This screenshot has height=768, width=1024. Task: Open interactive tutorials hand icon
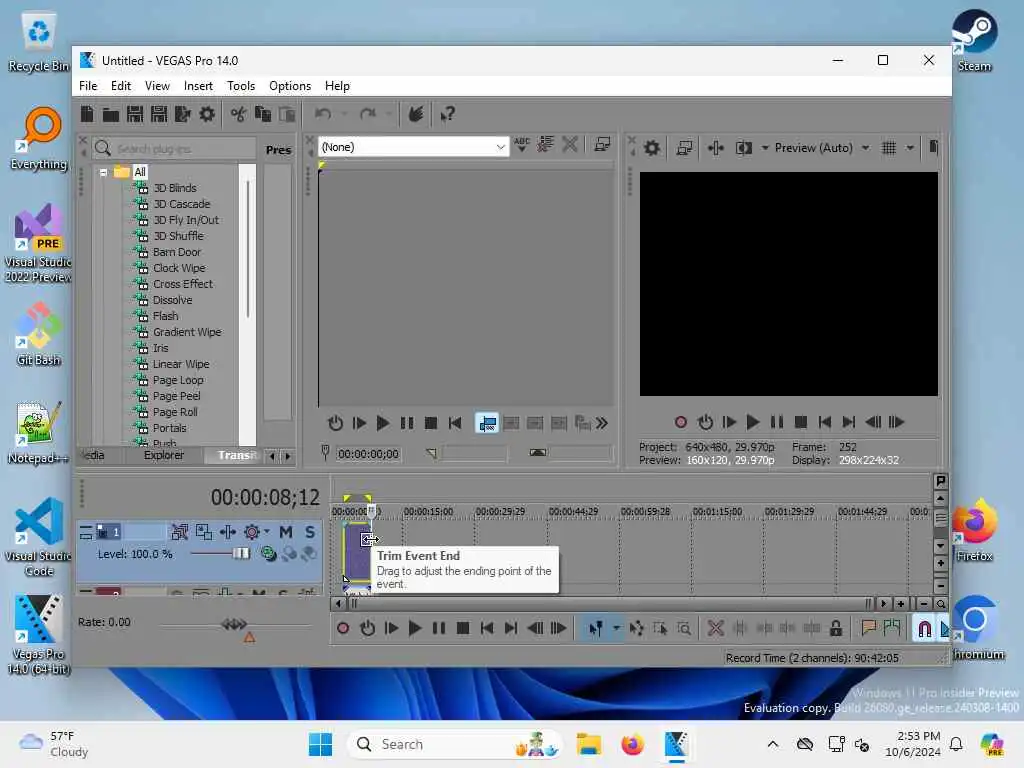tap(416, 114)
